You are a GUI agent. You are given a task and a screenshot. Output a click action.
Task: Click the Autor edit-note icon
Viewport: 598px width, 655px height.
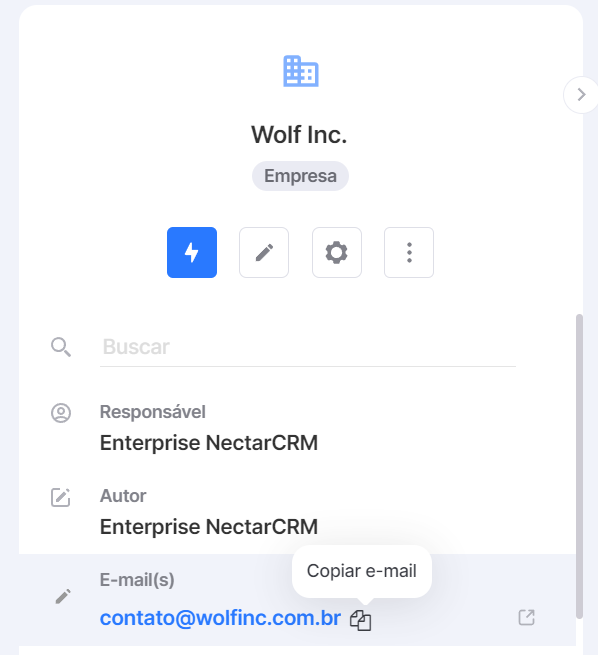(61, 497)
